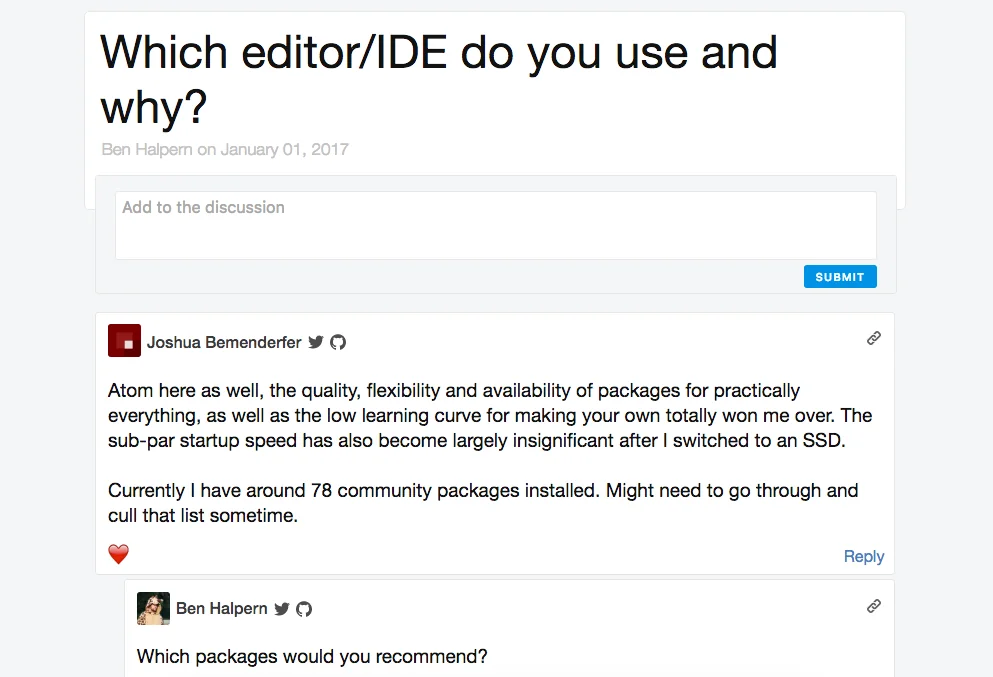Click Reply on Joshua's comment

point(863,556)
